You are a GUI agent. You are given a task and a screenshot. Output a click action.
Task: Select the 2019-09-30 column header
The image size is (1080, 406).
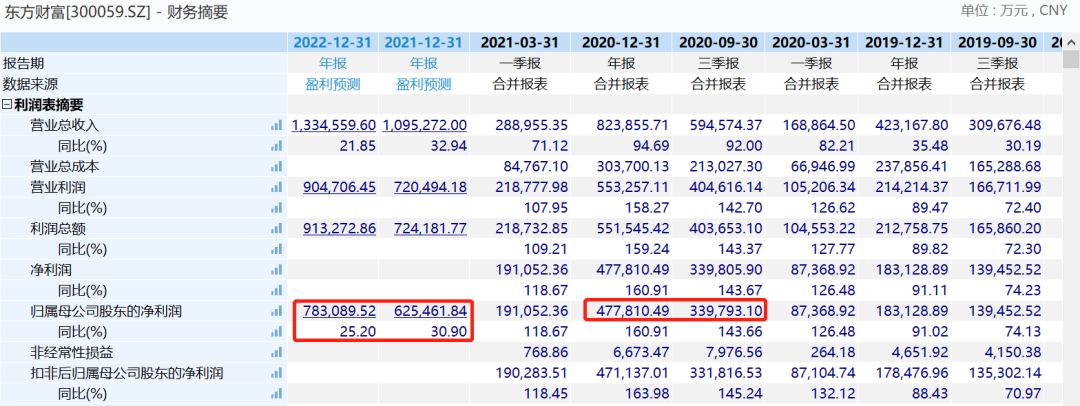(997, 43)
